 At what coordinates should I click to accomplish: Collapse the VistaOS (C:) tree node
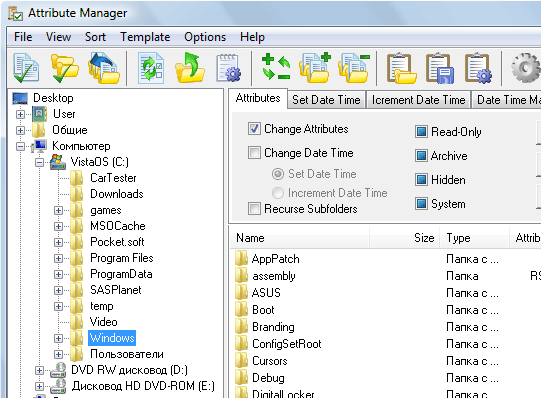(x=40, y=162)
